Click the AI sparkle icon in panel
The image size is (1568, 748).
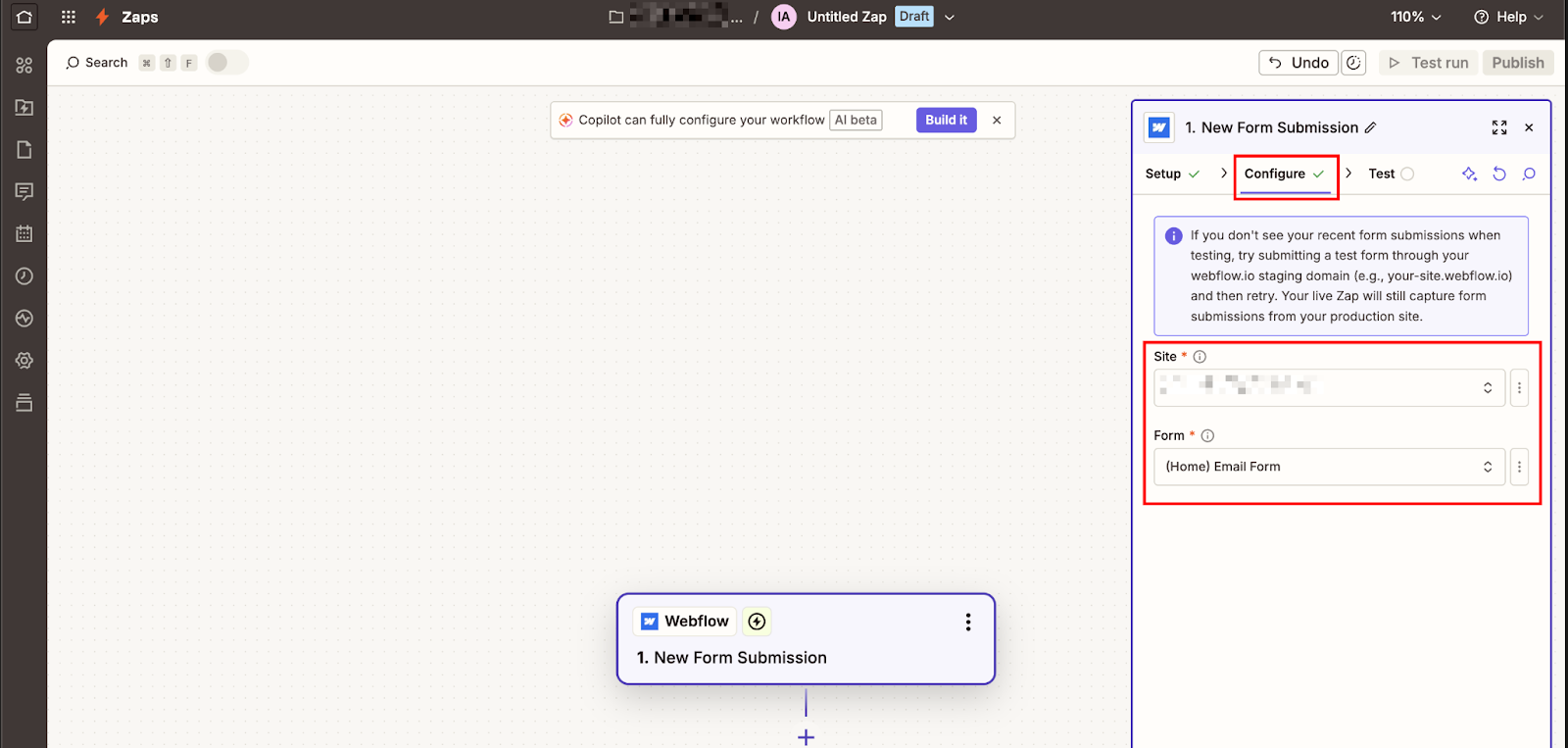coord(1469,174)
